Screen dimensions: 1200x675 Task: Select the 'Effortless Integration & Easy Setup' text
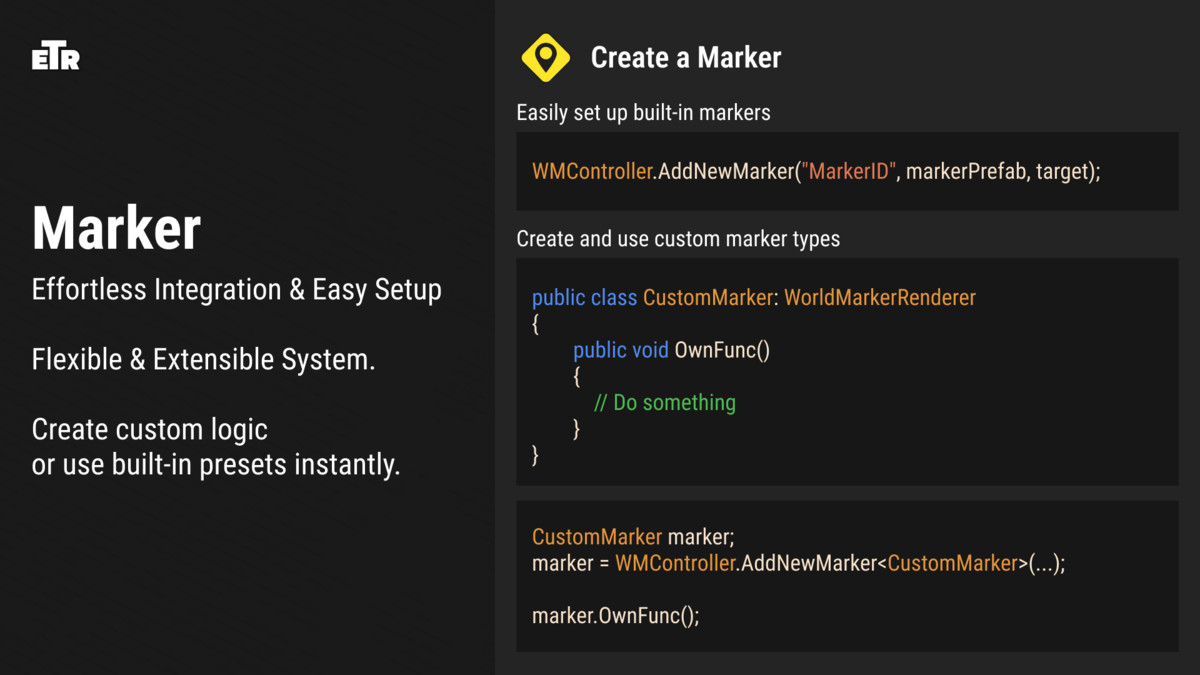coord(236,289)
